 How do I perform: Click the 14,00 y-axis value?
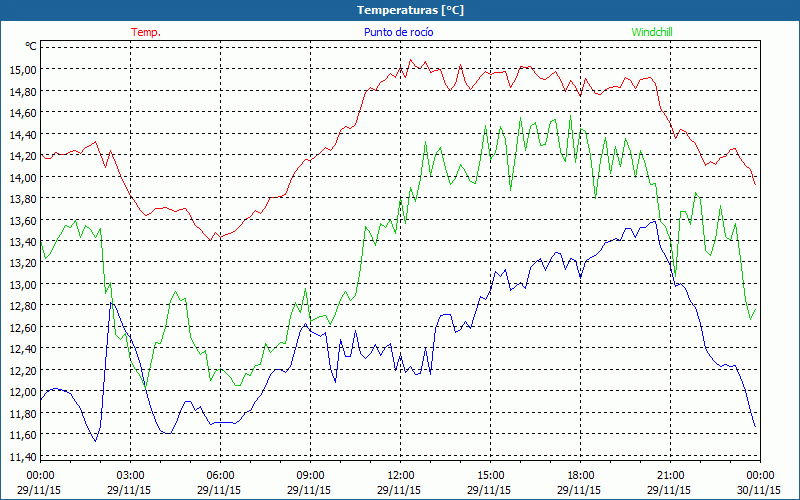point(23,178)
